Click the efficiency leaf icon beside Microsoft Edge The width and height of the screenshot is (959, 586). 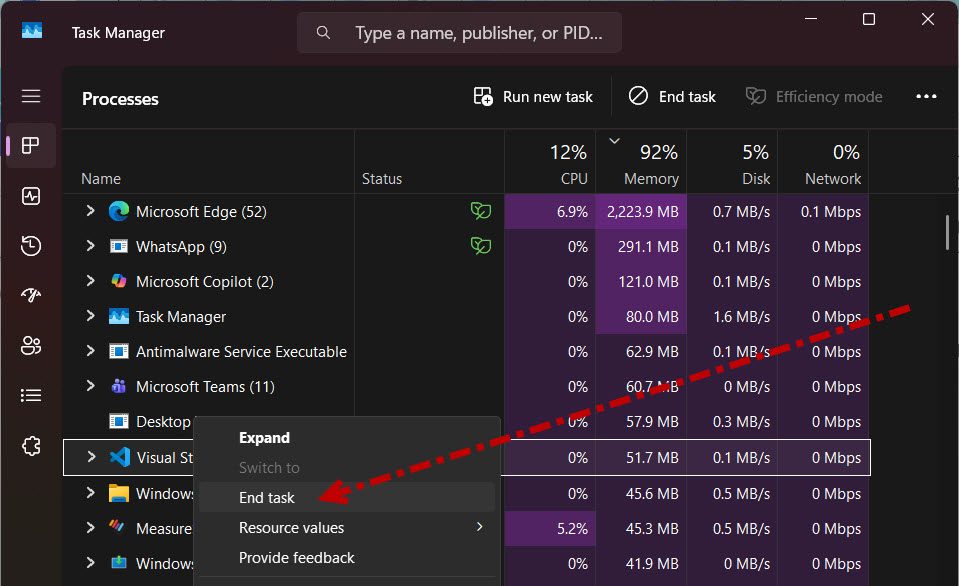pos(481,211)
